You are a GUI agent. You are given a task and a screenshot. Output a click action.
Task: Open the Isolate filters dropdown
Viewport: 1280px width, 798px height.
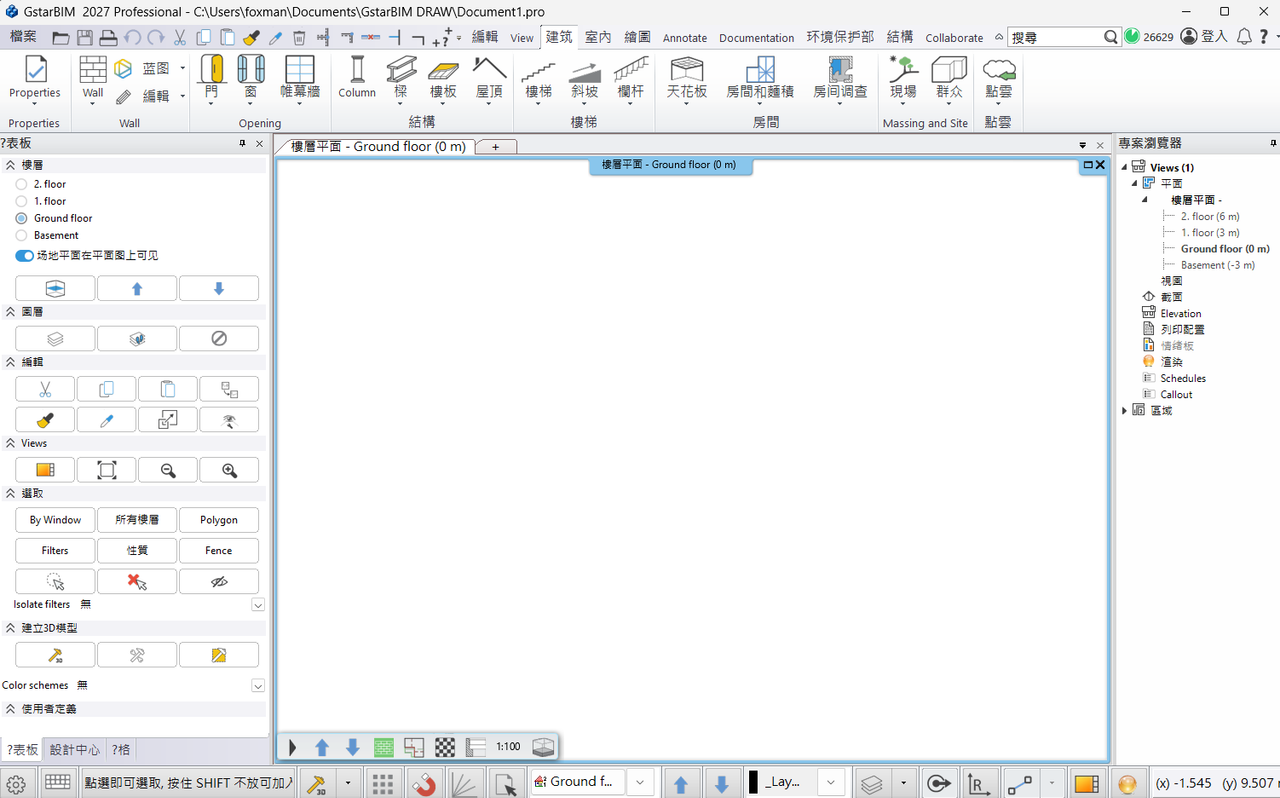click(258, 605)
